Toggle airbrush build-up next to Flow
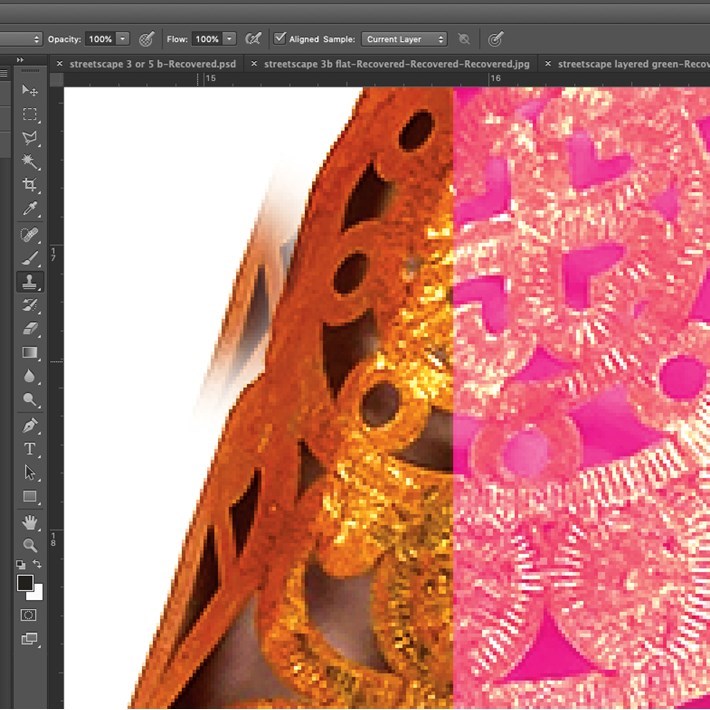This screenshot has height=710, width=710. (254, 39)
